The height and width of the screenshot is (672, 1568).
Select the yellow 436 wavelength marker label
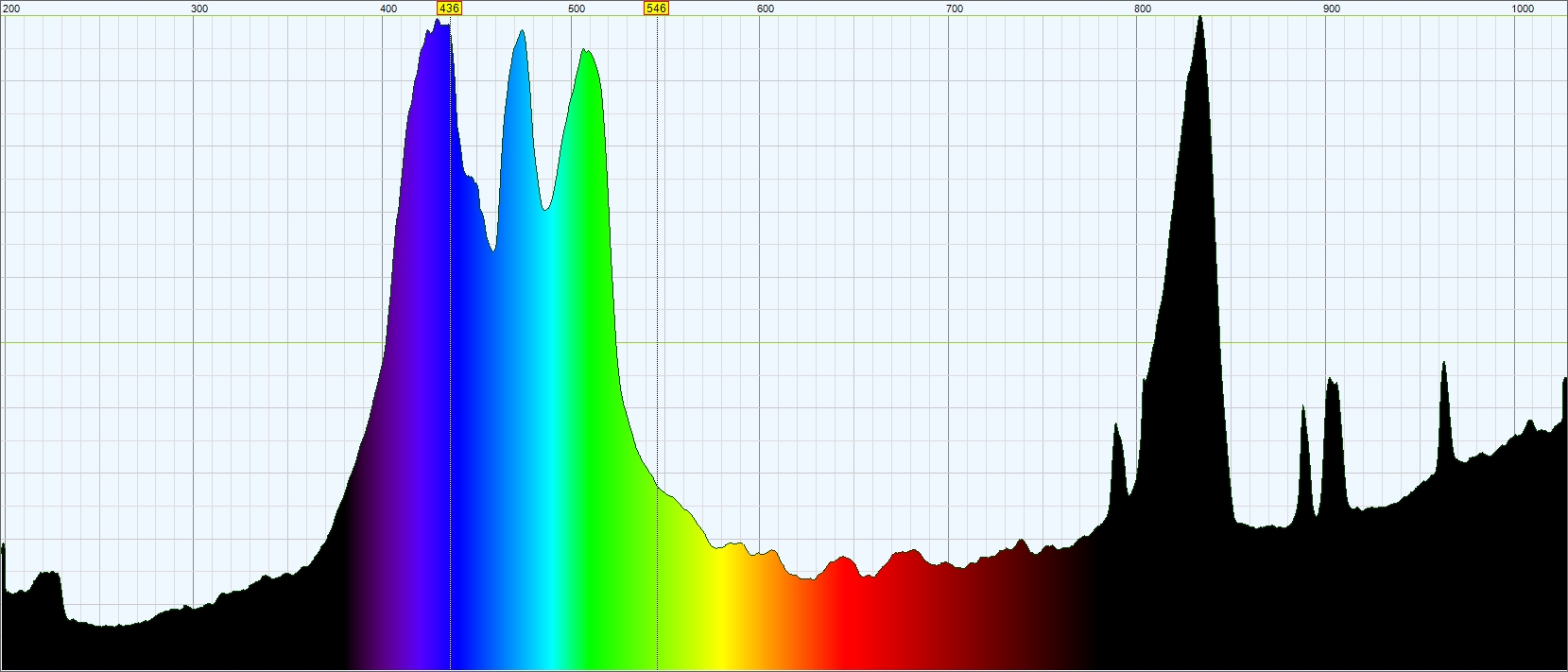click(x=449, y=9)
